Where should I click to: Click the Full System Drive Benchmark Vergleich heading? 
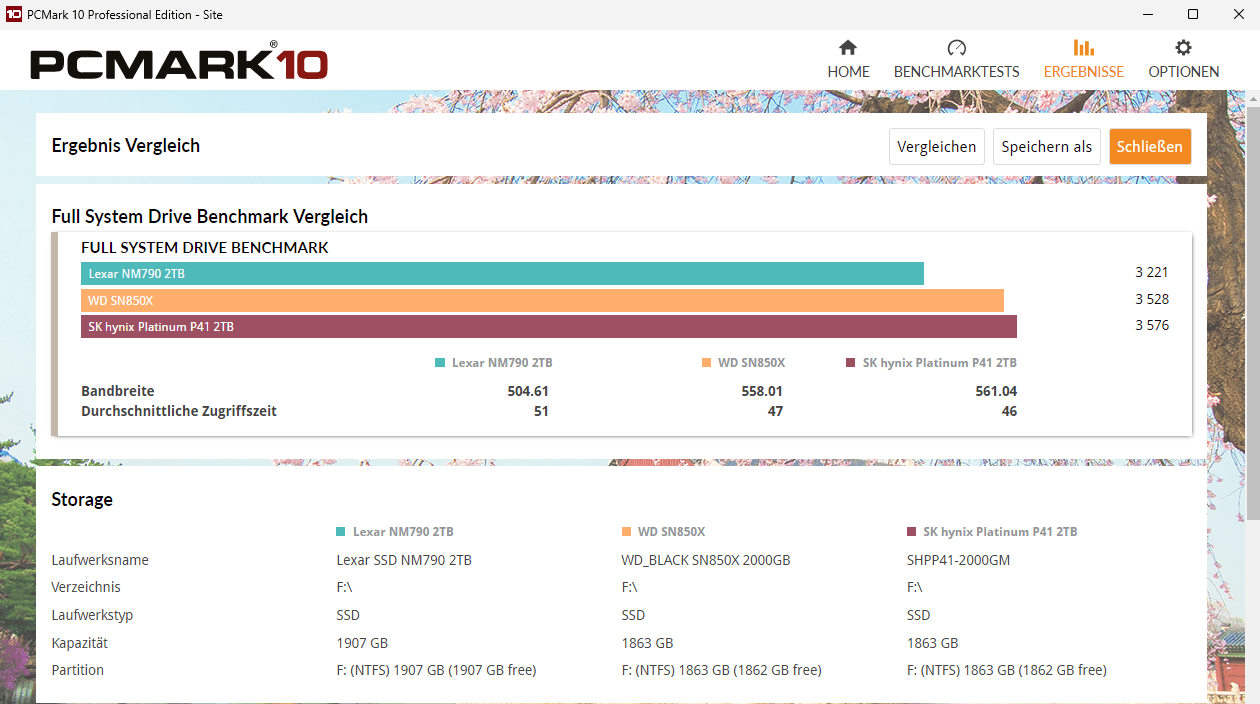210,217
